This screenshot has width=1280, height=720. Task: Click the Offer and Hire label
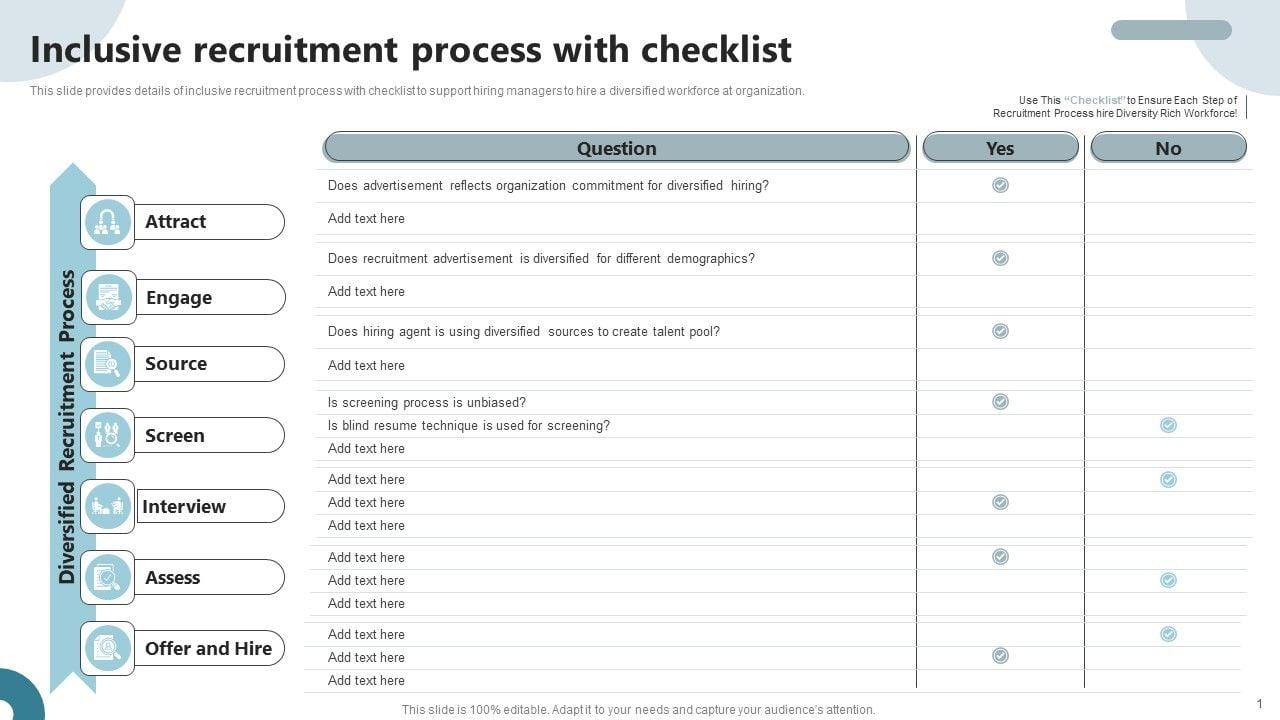coord(208,648)
